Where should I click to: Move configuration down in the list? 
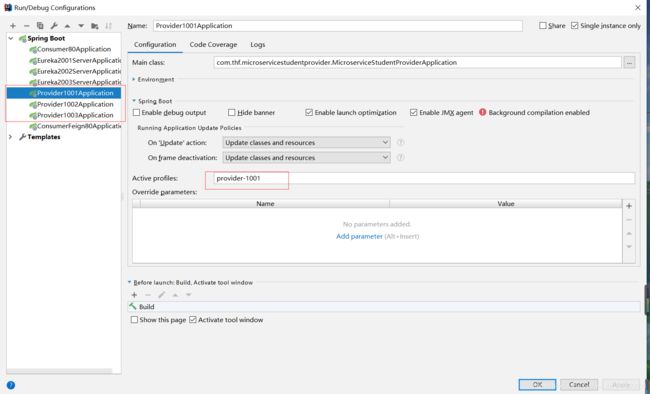coord(81,26)
